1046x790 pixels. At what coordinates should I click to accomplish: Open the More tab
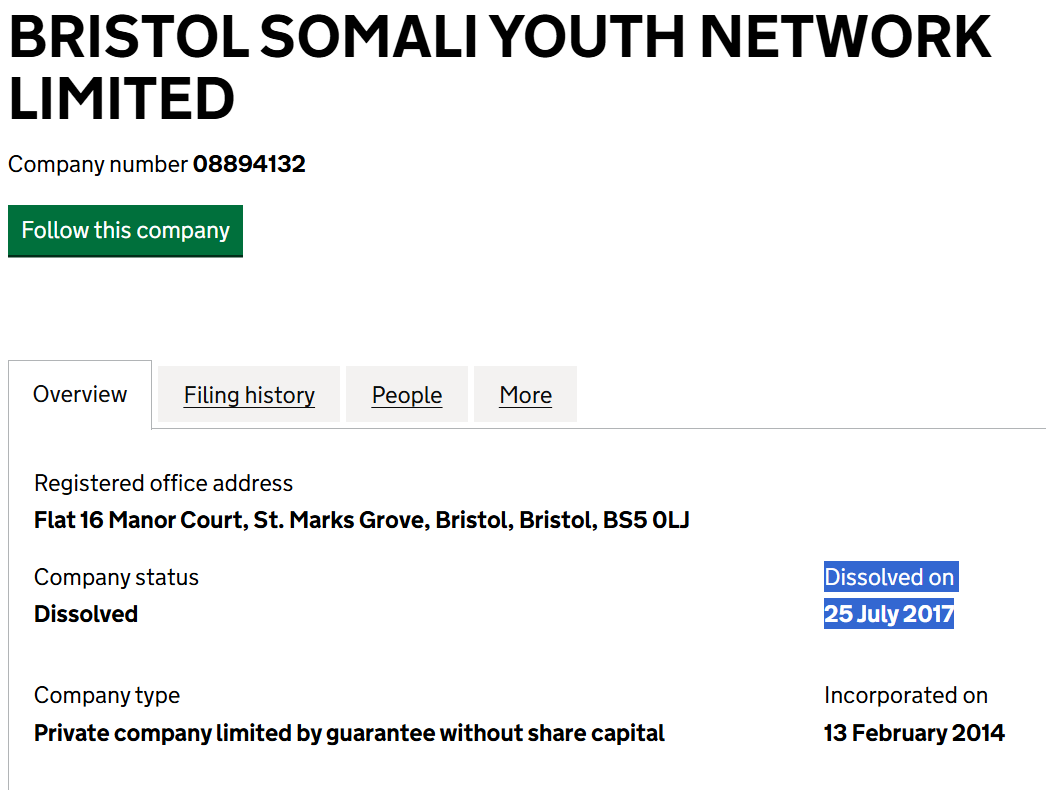tap(525, 395)
